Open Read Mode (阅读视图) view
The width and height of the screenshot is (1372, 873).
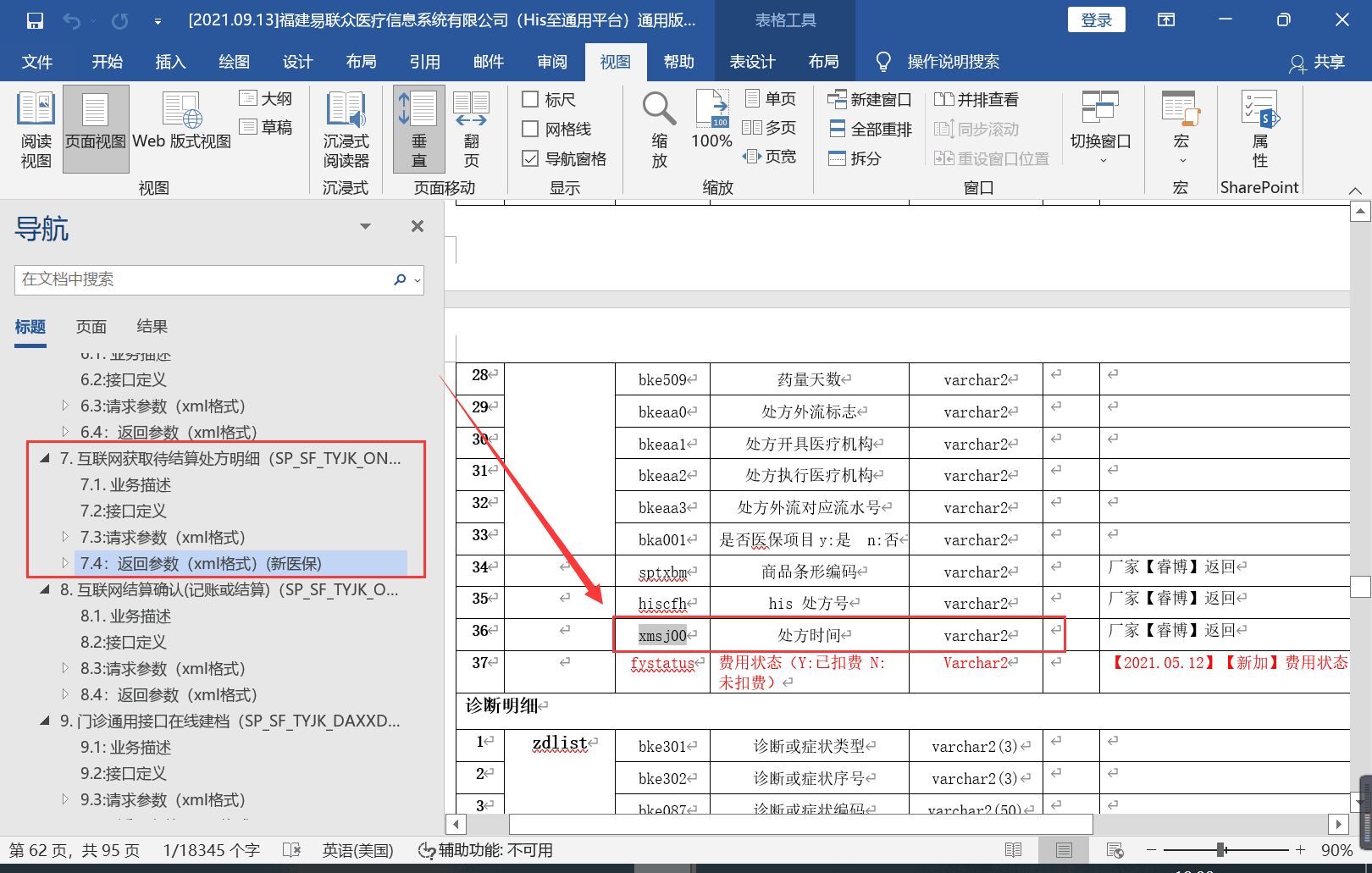click(x=36, y=130)
